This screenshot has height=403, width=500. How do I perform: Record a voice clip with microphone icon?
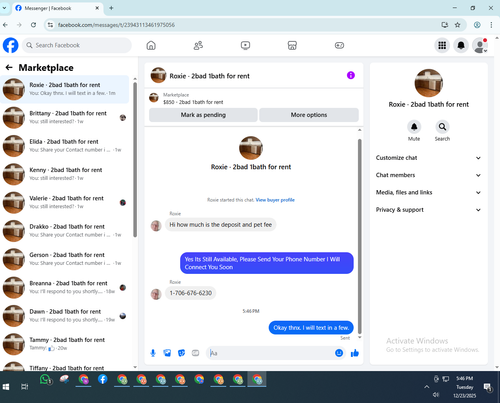pos(153,353)
